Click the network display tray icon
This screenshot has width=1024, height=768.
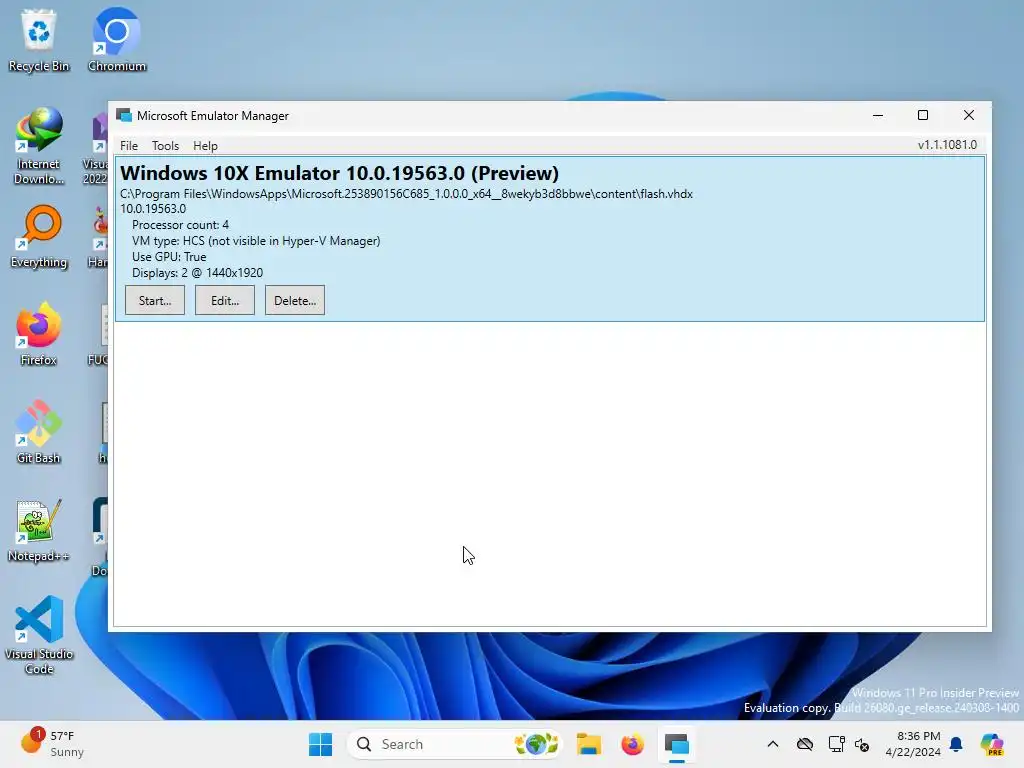pyautogui.click(x=836, y=744)
